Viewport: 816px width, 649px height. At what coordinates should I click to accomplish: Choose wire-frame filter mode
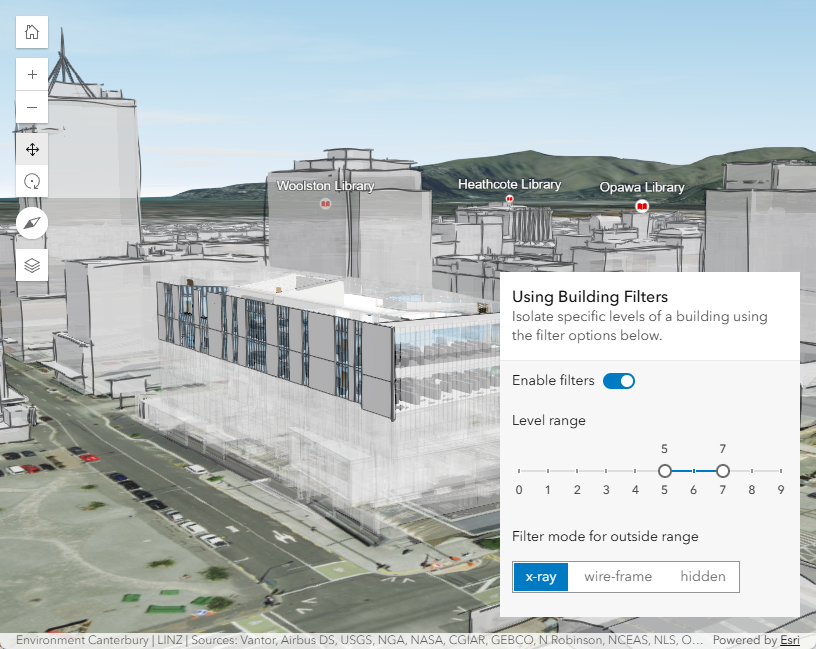pyautogui.click(x=618, y=577)
